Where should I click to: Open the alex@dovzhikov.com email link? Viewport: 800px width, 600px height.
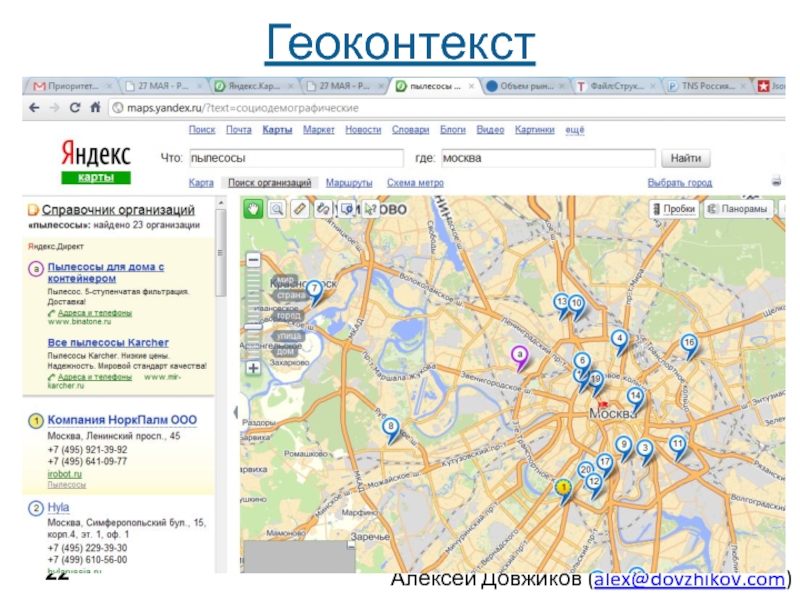coord(689,580)
